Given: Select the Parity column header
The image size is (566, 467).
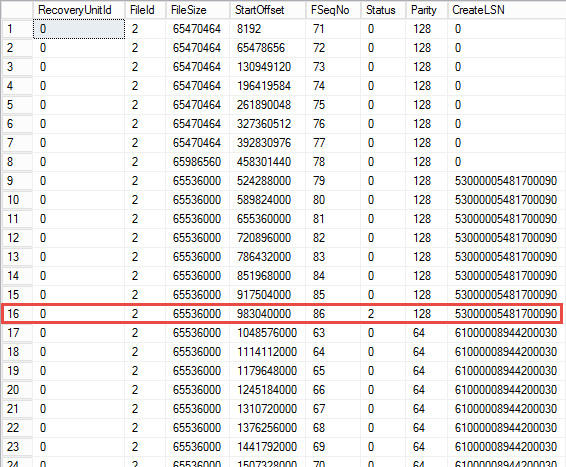Looking at the screenshot, I should pyautogui.click(x=427, y=10).
